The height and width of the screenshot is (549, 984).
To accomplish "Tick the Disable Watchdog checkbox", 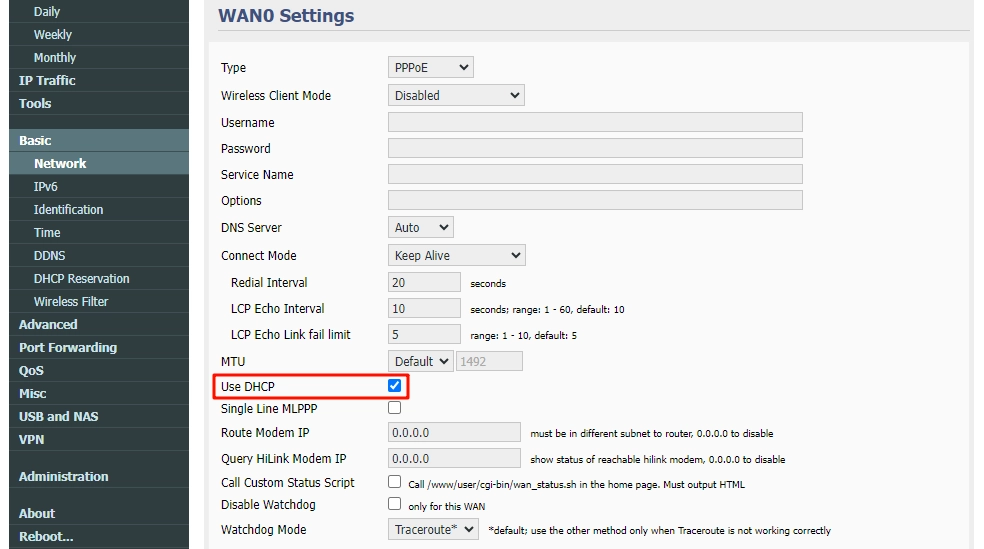I will [x=394, y=504].
